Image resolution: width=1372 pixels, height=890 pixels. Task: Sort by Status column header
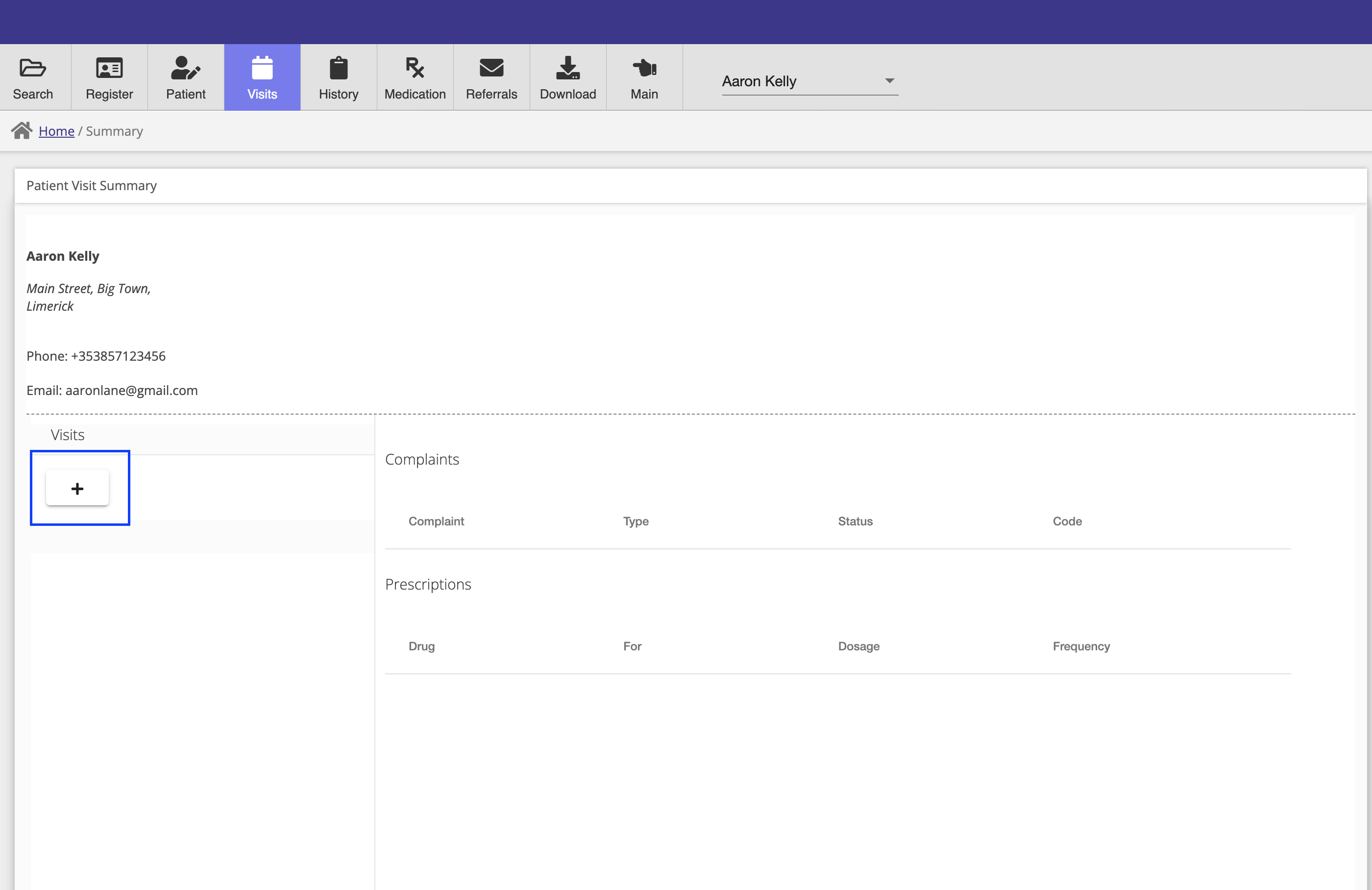pyautogui.click(x=856, y=521)
